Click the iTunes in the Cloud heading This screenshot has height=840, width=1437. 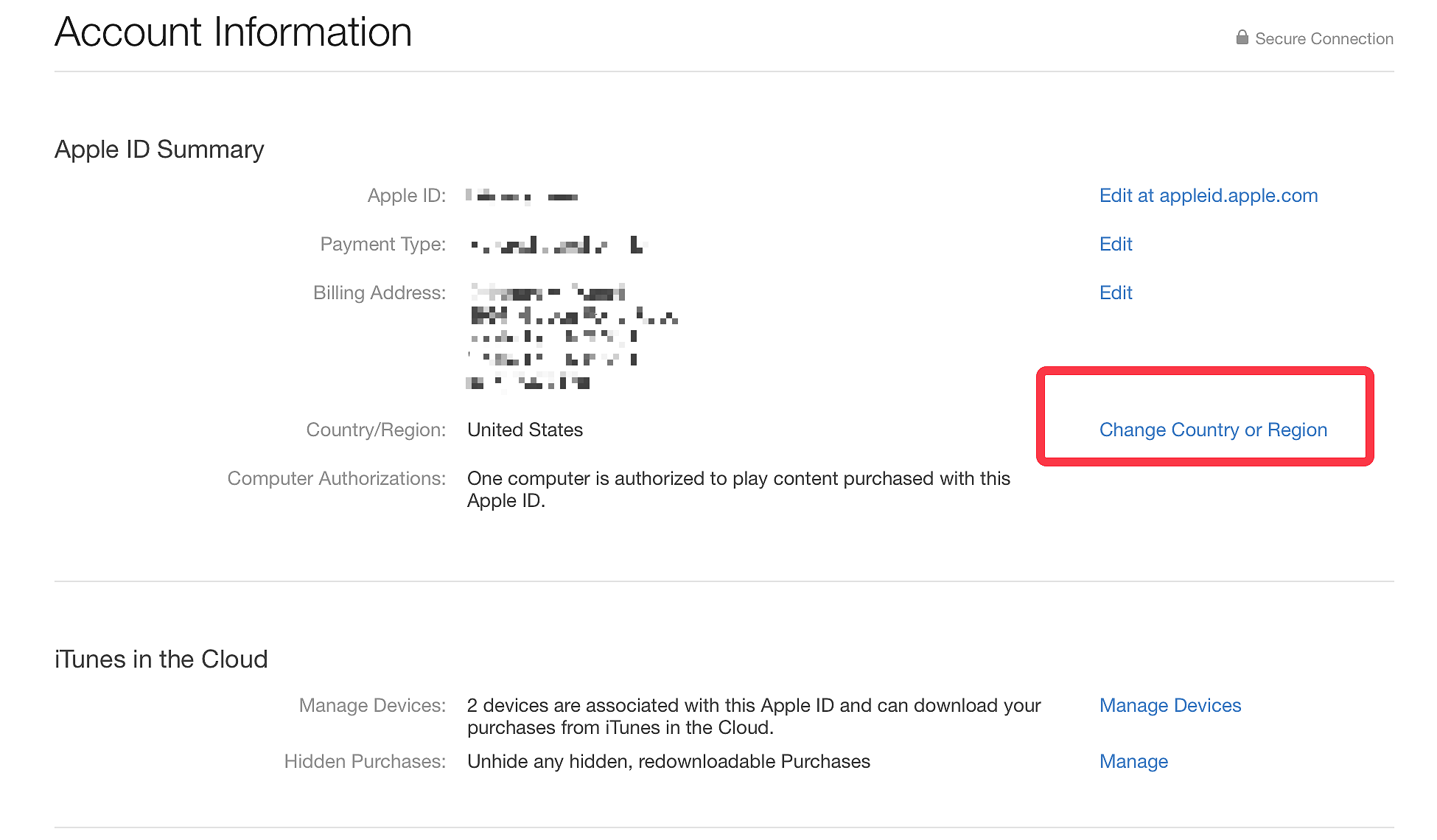(x=161, y=659)
